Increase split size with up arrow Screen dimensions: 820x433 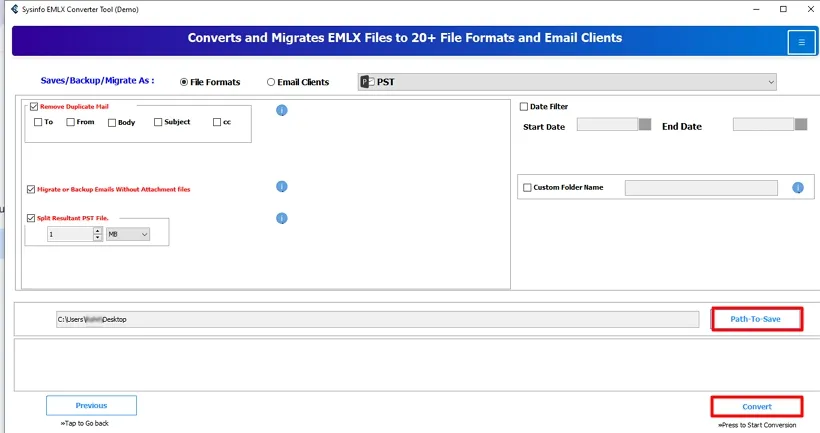coord(97,231)
